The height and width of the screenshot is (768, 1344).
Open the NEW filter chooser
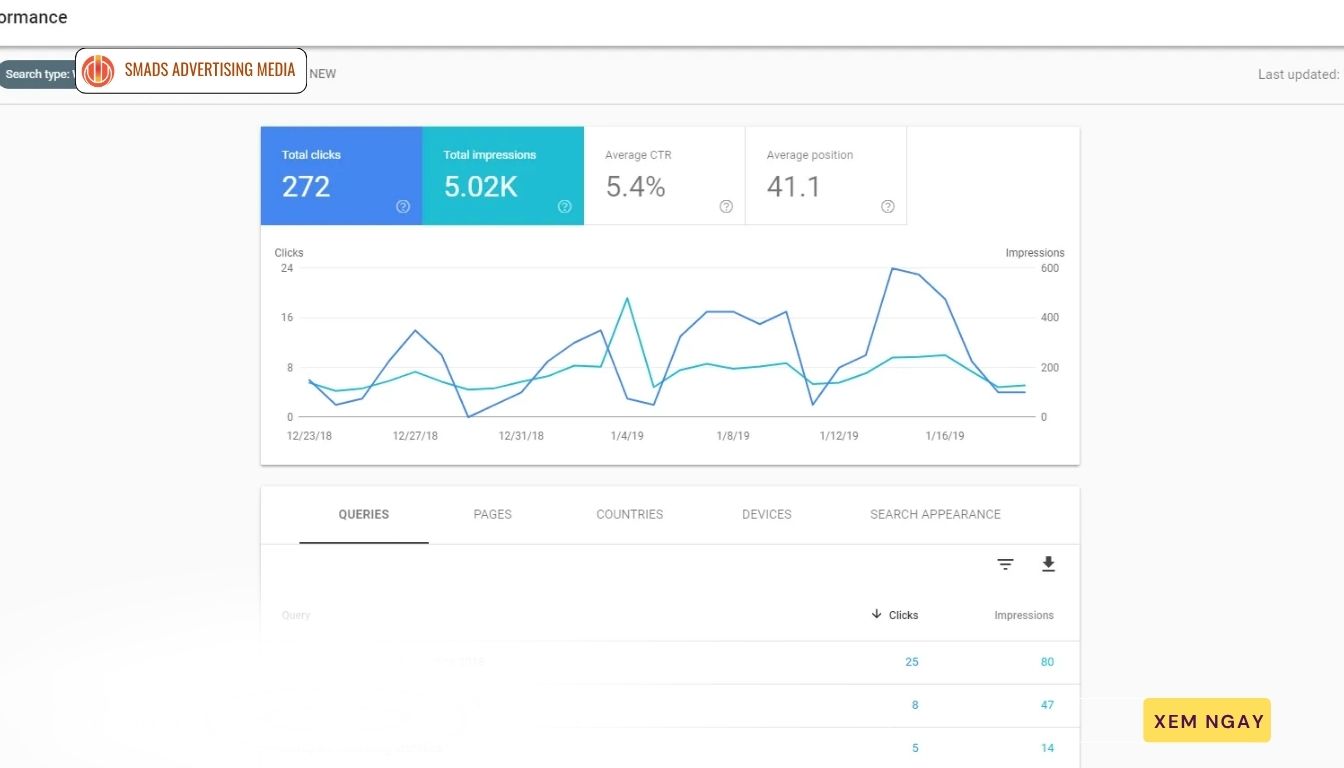pos(322,73)
